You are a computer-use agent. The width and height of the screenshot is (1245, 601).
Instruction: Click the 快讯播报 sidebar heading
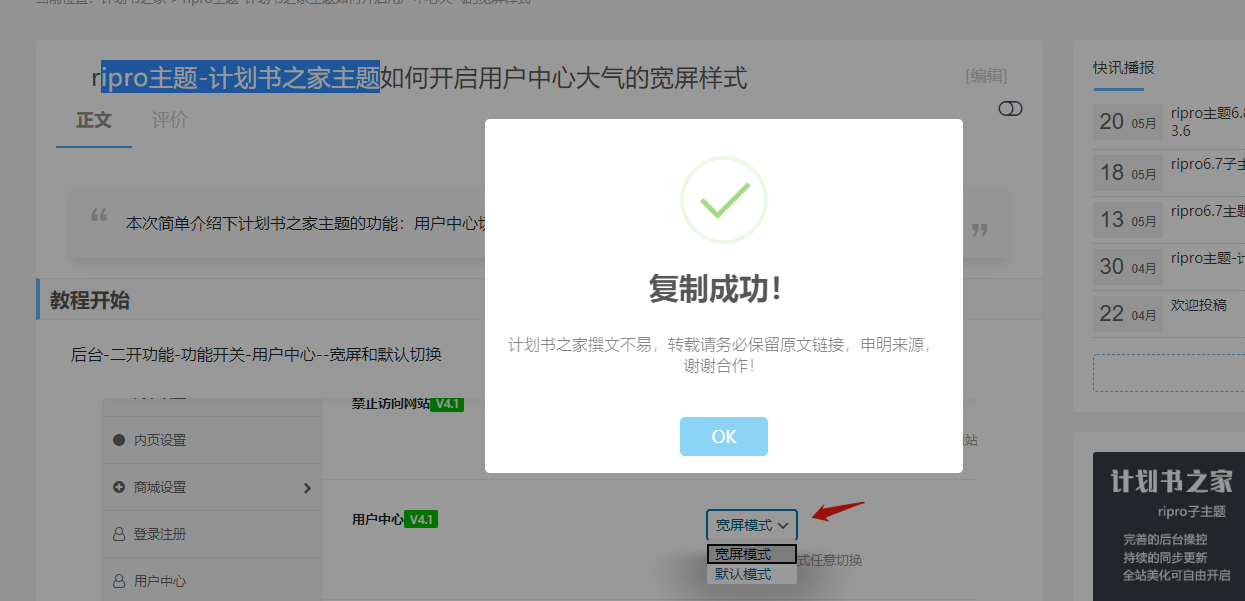click(x=1124, y=68)
